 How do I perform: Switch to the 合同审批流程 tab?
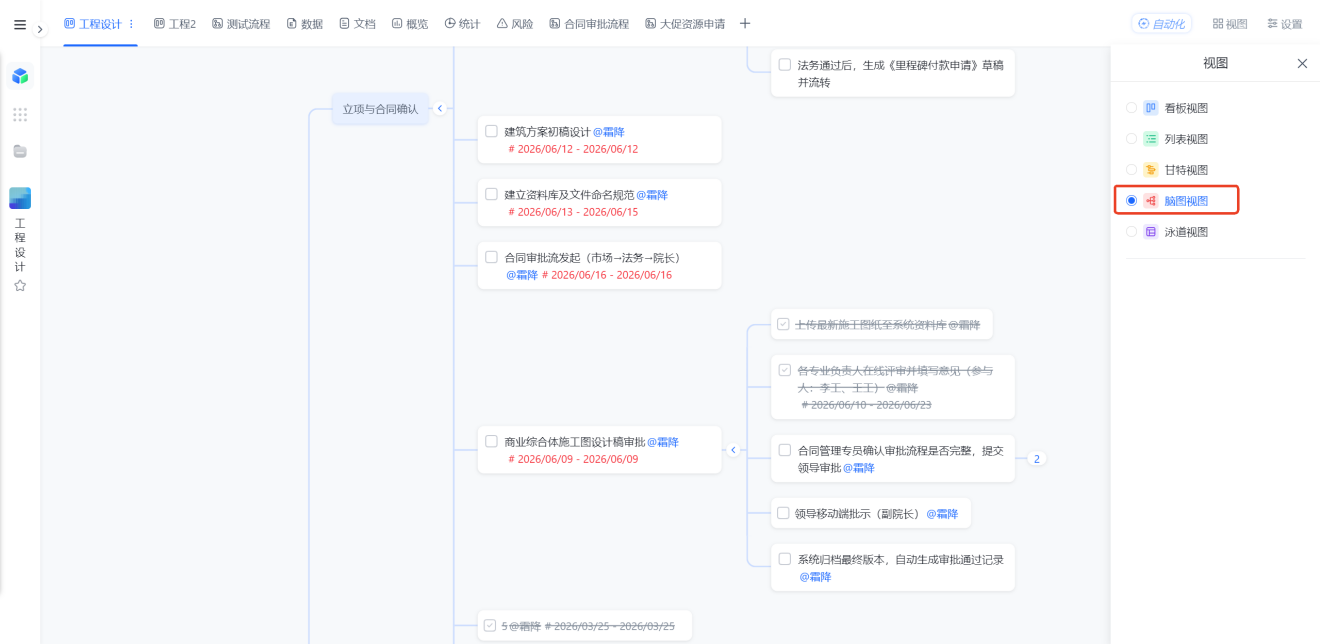(x=589, y=23)
